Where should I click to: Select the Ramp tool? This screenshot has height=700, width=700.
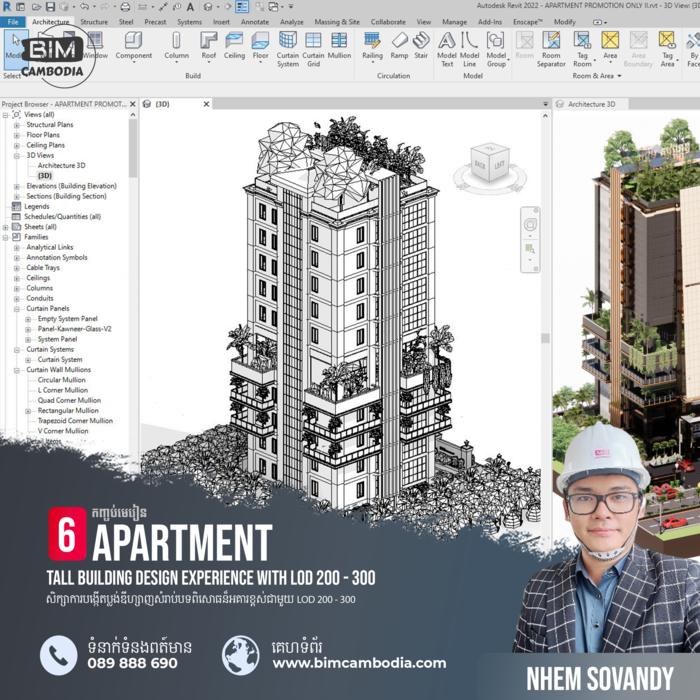(399, 47)
